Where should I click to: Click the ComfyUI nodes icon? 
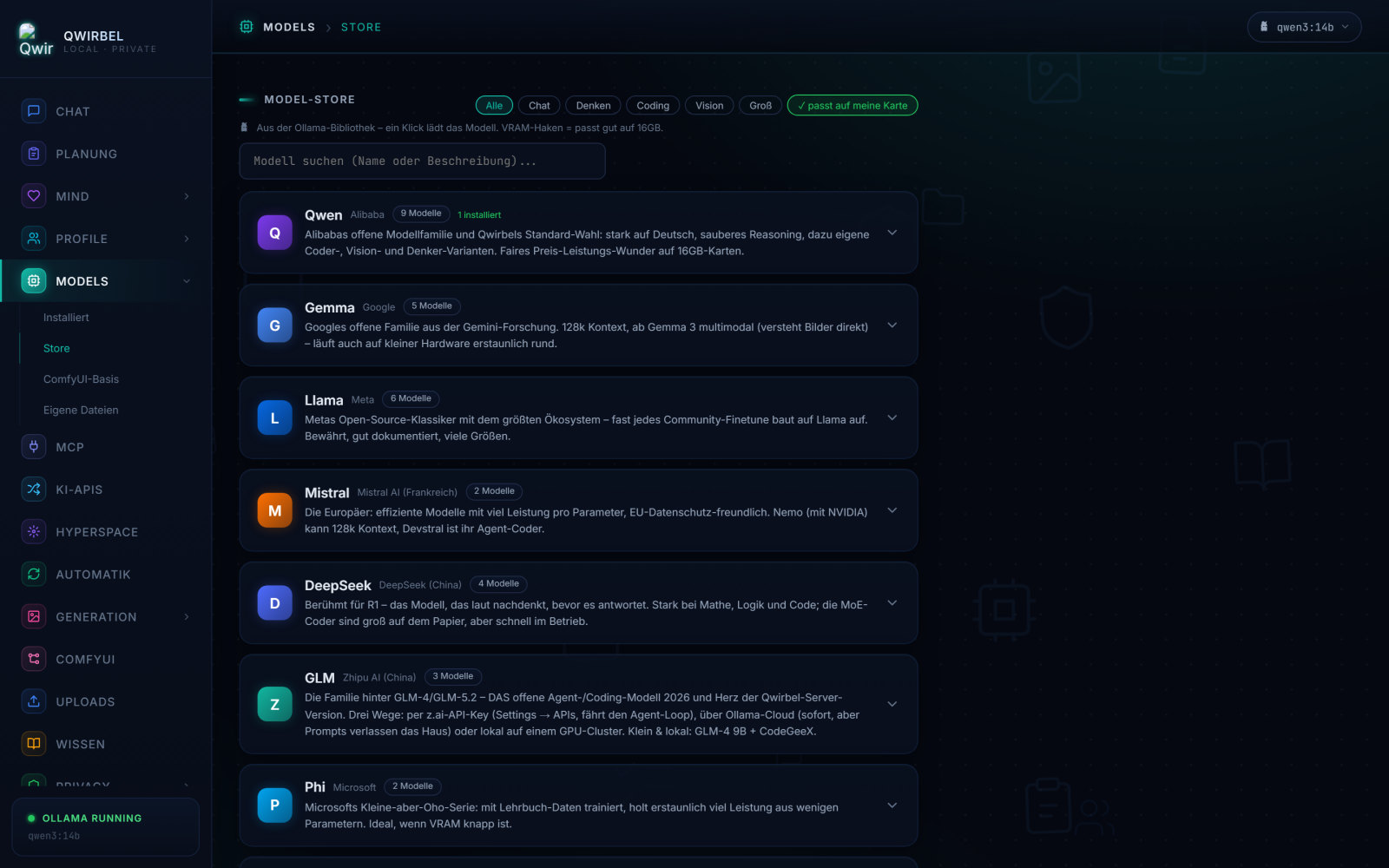click(34, 660)
